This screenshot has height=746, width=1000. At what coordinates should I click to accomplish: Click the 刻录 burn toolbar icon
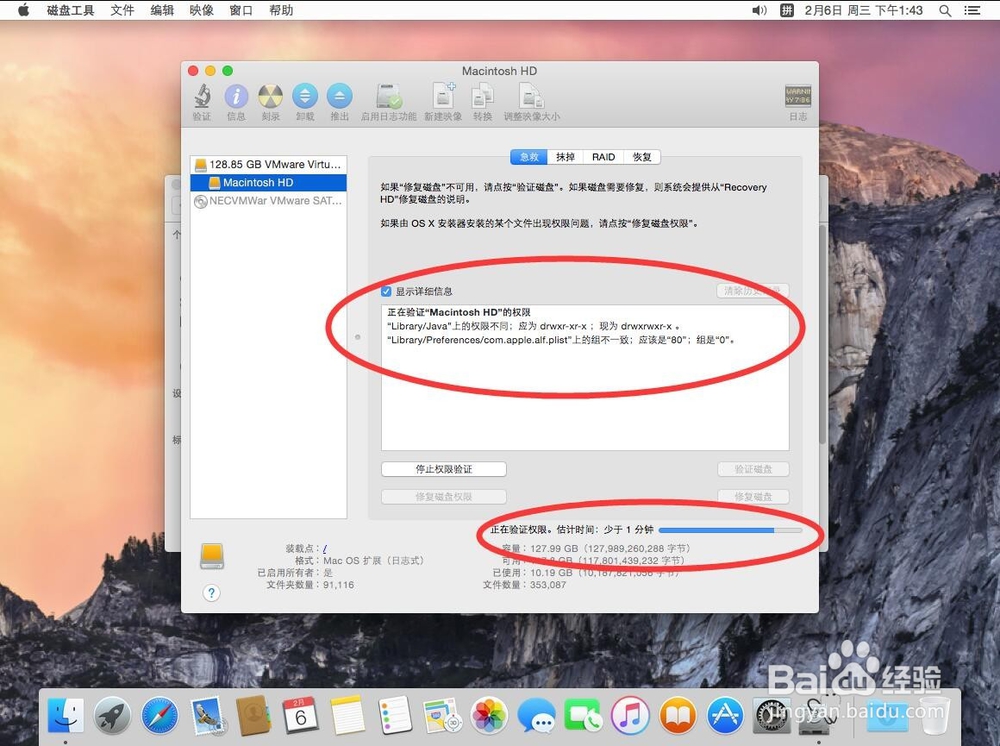coord(270,98)
